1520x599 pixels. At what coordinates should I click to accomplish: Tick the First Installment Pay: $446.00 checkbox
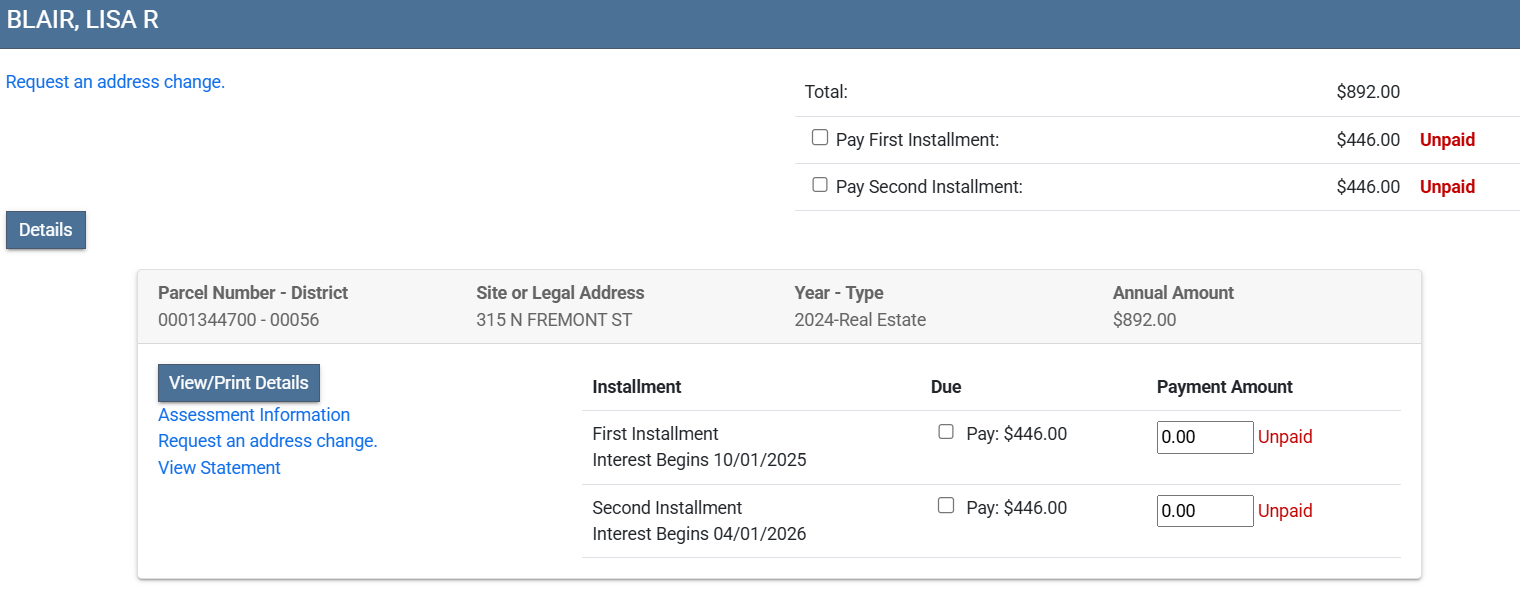pos(946,432)
